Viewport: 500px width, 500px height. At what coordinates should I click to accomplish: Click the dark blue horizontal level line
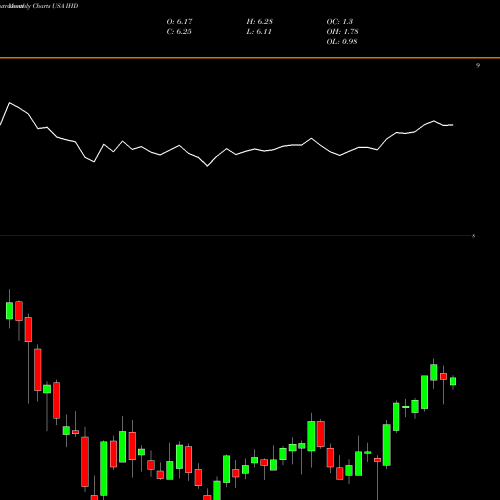coord(235,236)
